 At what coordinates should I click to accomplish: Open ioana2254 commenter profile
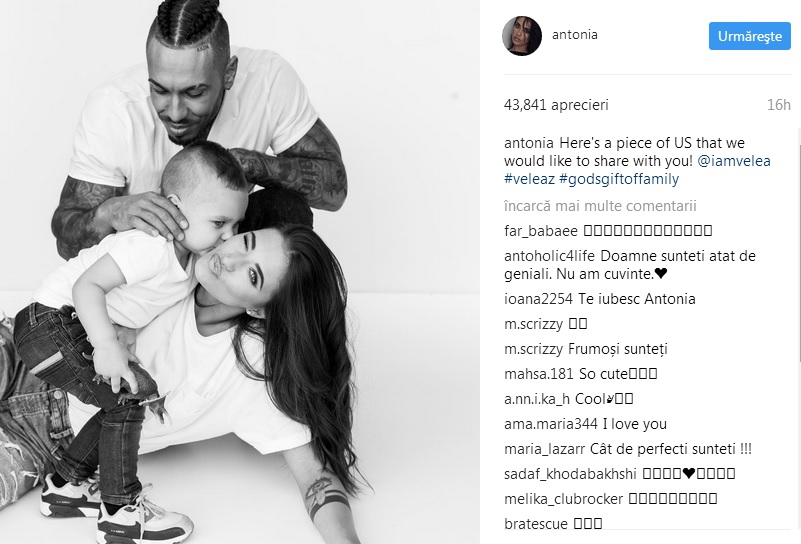538,299
